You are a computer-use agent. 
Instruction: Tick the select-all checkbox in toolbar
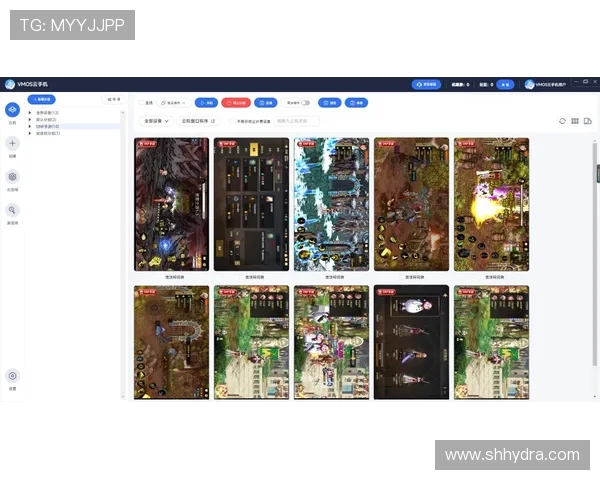click(141, 102)
